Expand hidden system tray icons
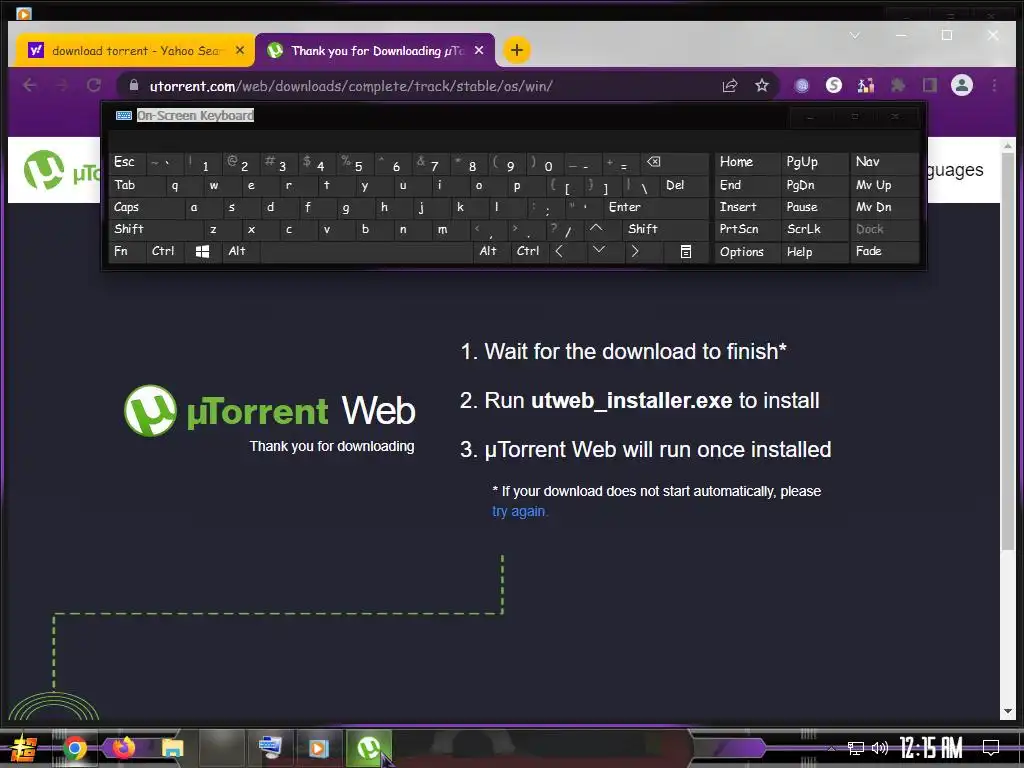The height and width of the screenshot is (768, 1024). (x=831, y=748)
